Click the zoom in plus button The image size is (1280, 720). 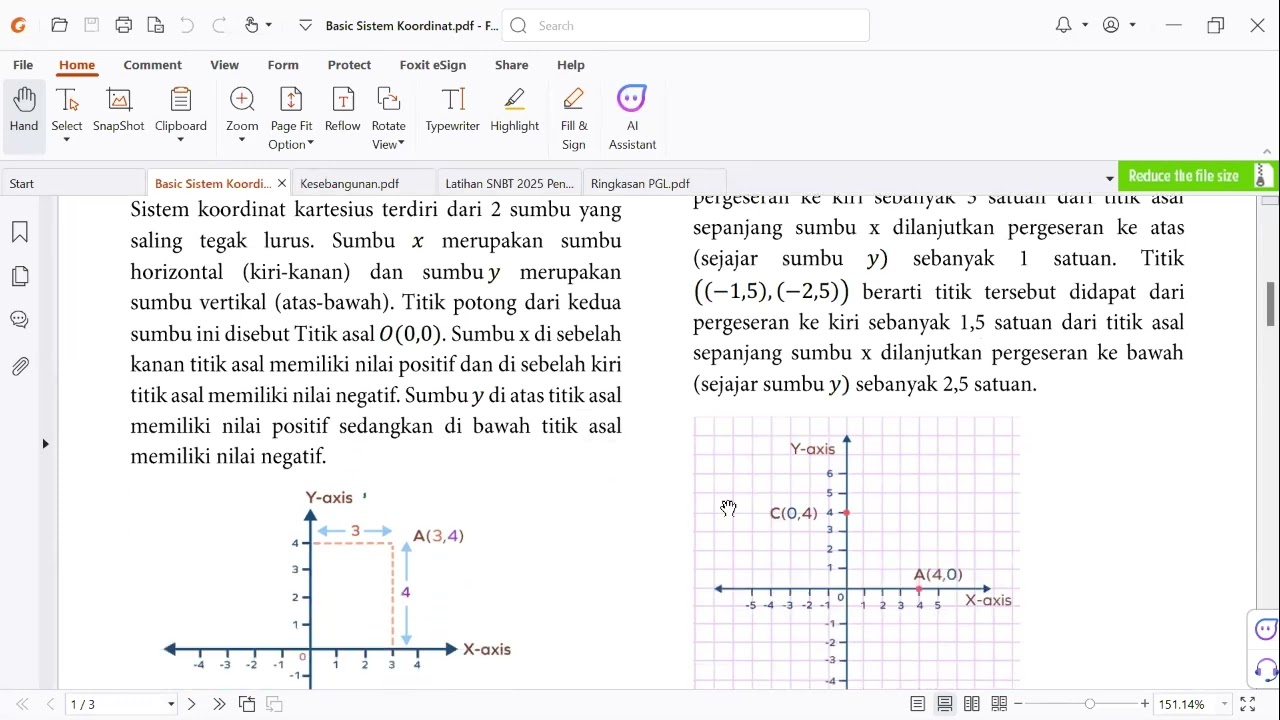pos(1145,705)
